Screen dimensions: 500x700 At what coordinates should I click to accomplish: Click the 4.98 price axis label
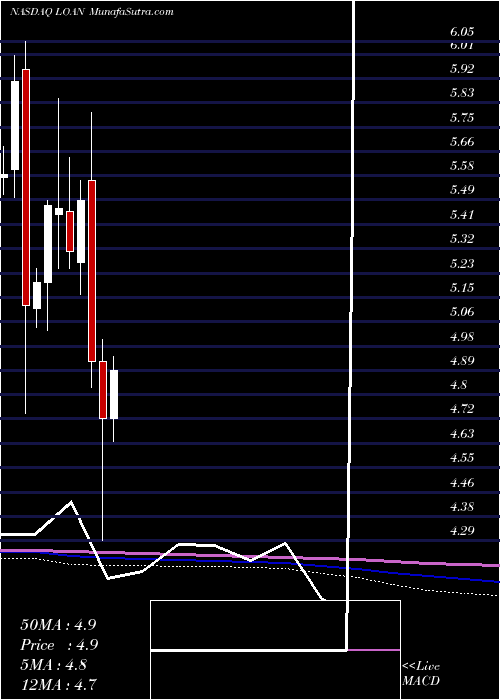[462, 336]
